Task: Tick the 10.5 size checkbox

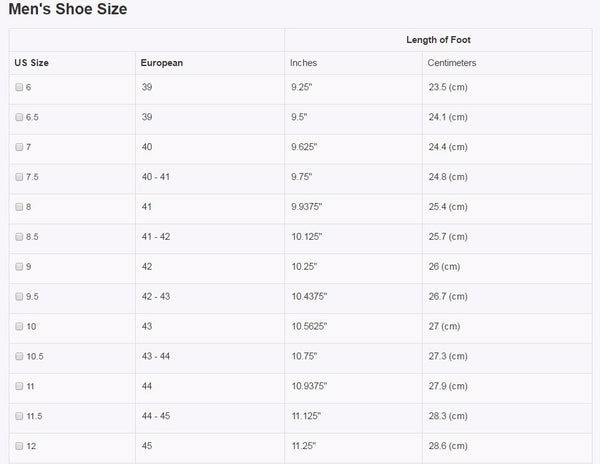Action: [20, 356]
